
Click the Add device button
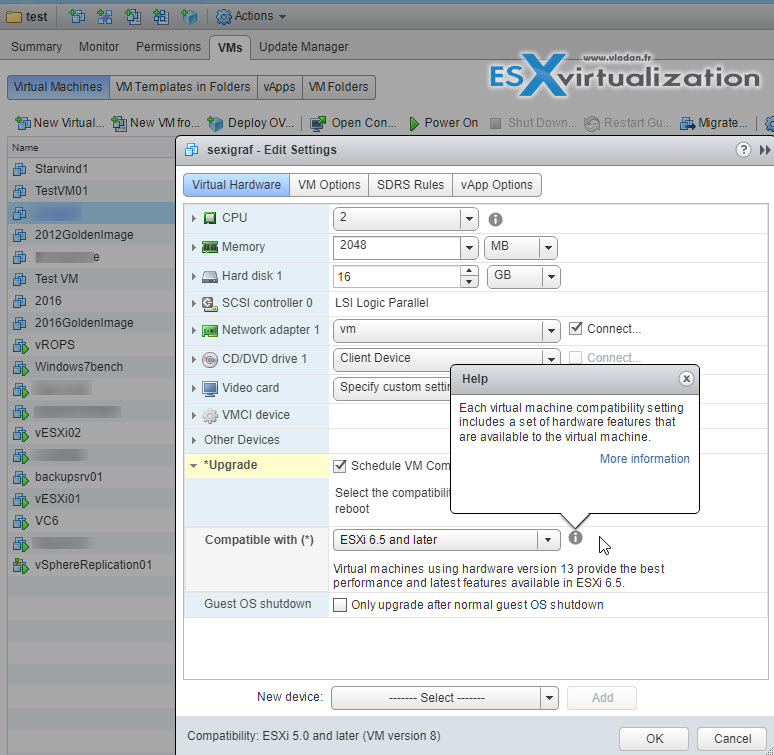[602, 698]
